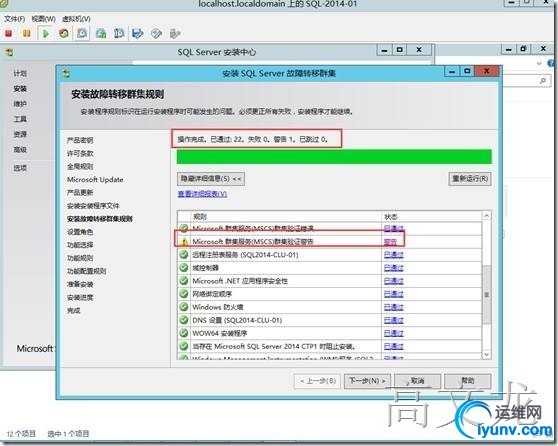Select 安装 in the installation center sidebar
Image resolution: width=558 pixels, height=446 pixels.
20,89
